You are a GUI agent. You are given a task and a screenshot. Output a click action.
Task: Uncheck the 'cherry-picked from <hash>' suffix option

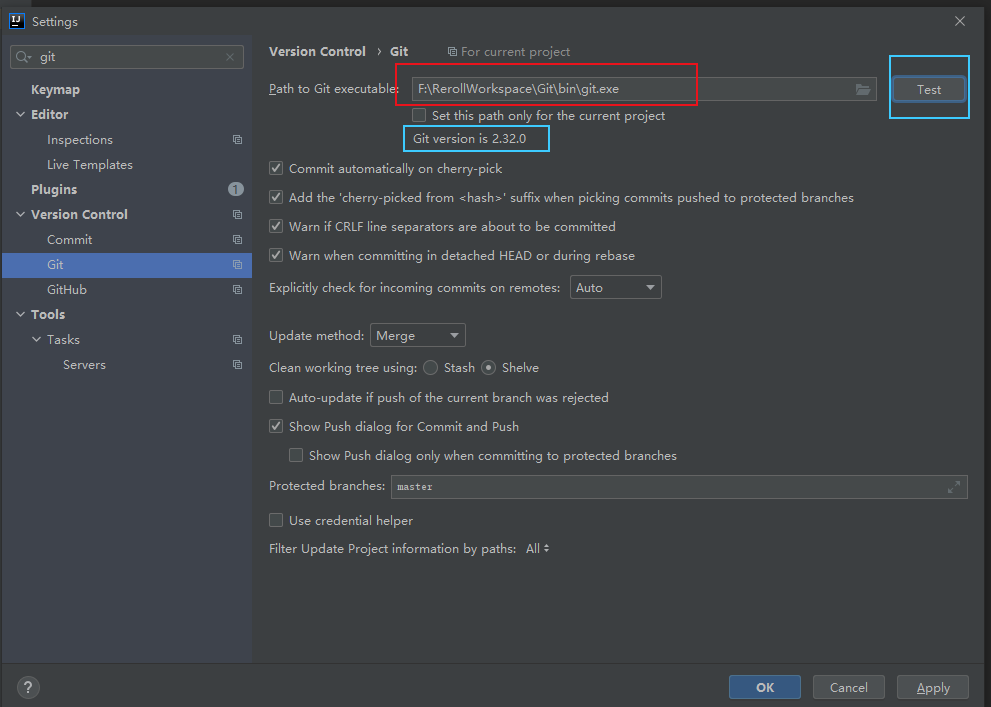(x=276, y=197)
